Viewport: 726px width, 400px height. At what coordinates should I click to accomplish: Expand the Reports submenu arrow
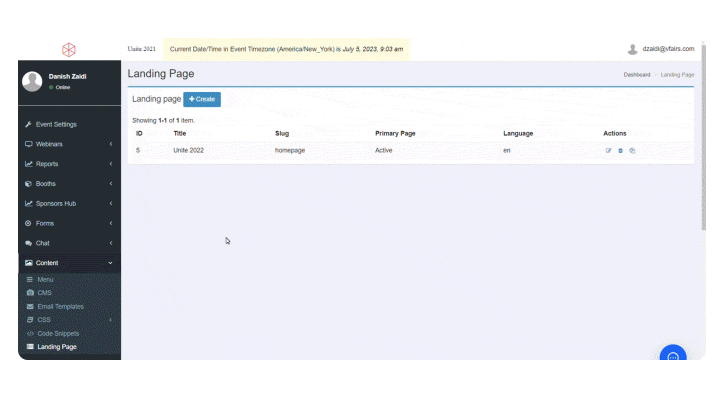pos(111,164)
